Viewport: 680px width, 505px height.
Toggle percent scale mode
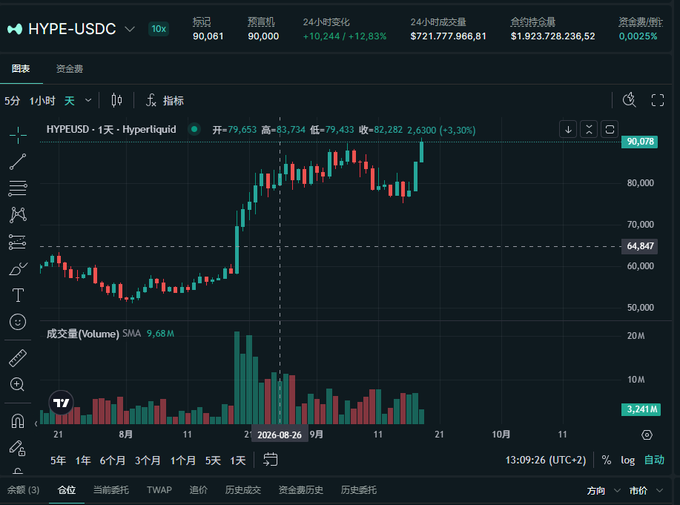point(606,460)
